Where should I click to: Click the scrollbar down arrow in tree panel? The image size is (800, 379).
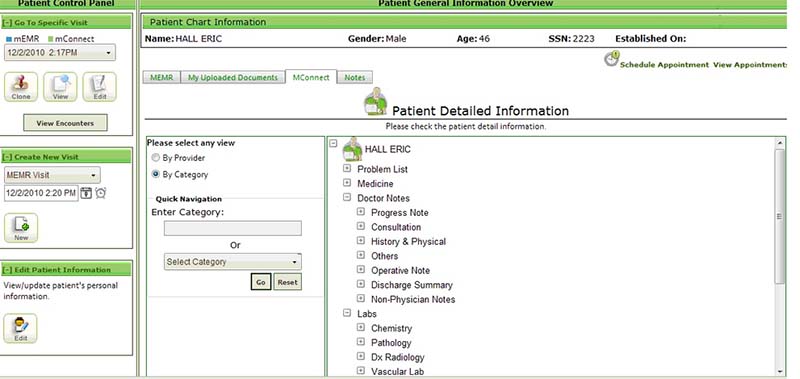(780, 372)
